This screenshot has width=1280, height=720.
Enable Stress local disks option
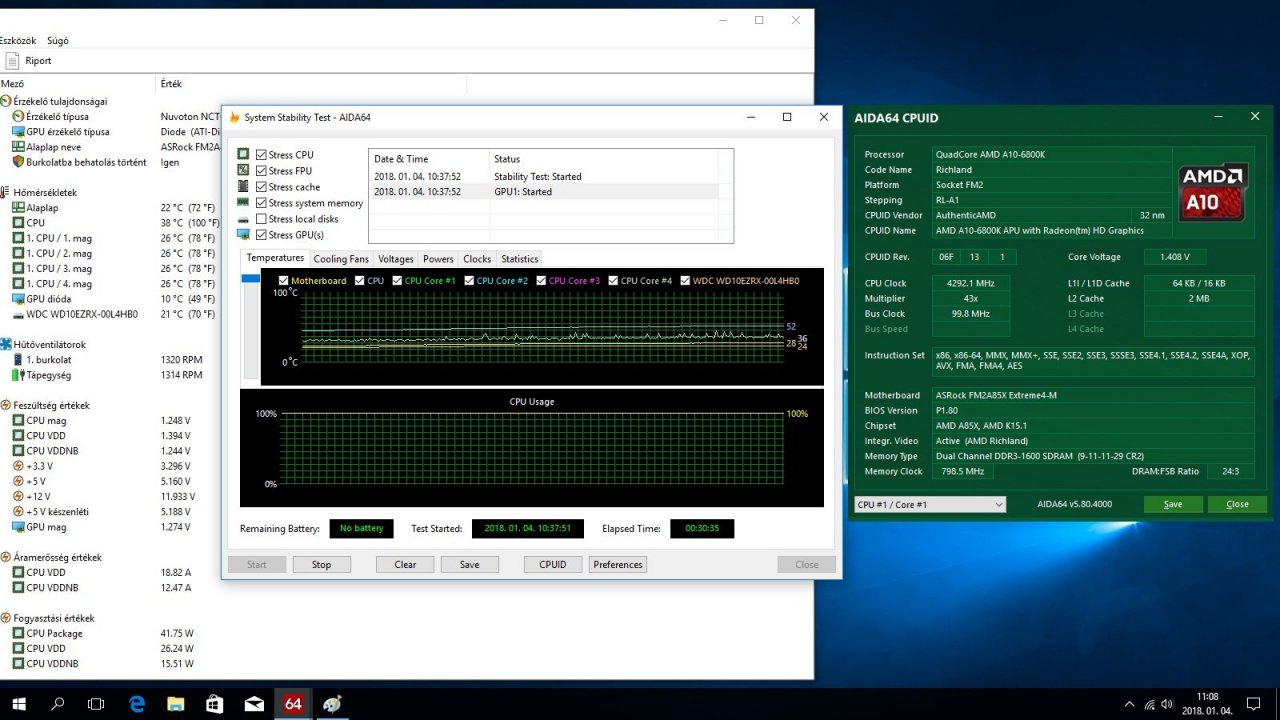[262, 219]
